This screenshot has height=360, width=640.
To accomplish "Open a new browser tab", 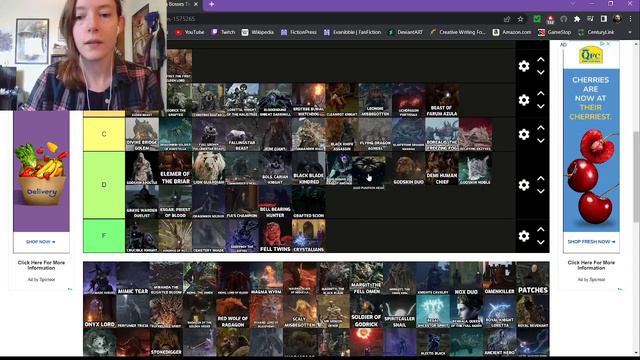I will click(211, 4).
